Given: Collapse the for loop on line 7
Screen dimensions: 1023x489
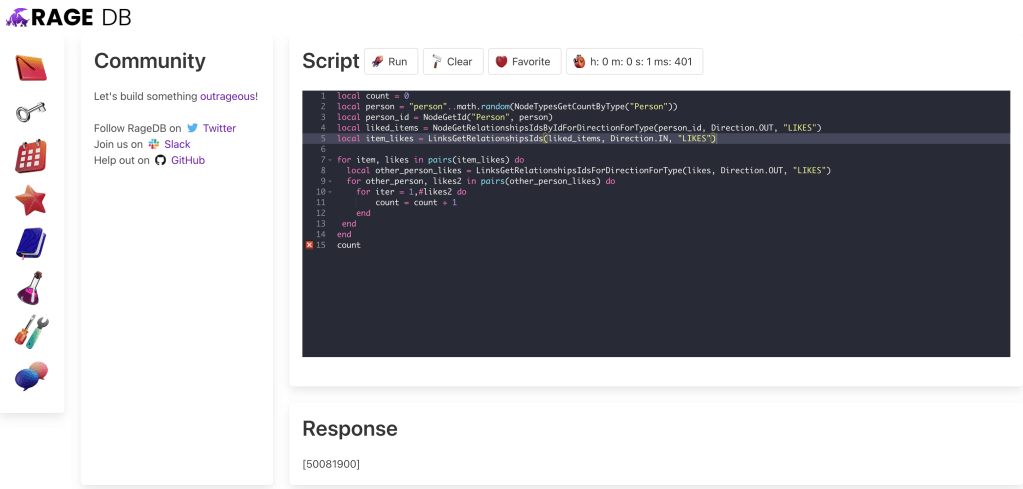Looking at the screenshot, I should (x=330, y=160).
